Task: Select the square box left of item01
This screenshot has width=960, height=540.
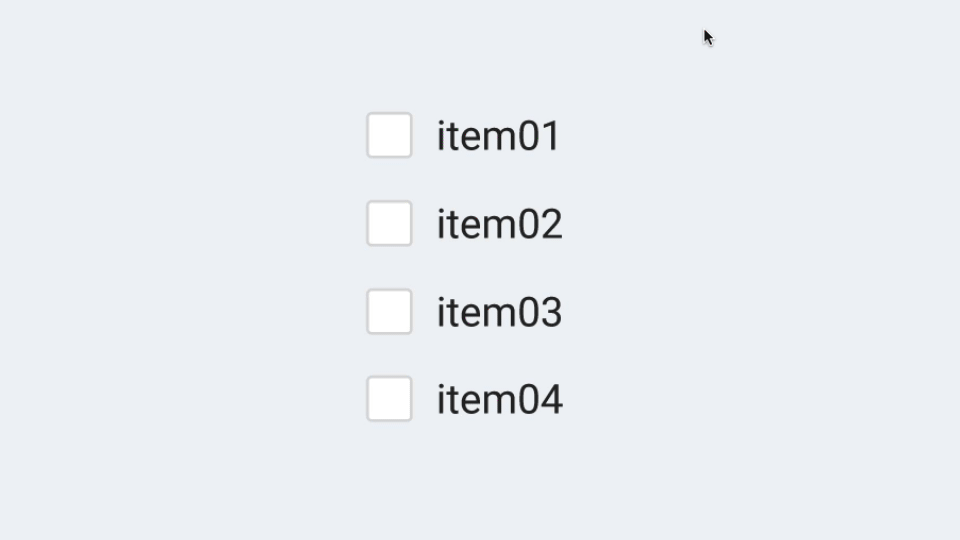Action: (389, 135)
